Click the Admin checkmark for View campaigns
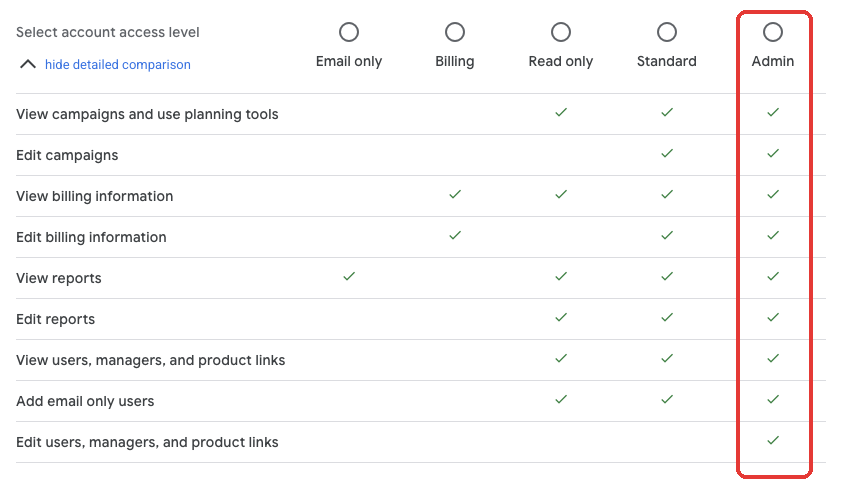Screen dimensions: 844x490 [x=773, y=112]
